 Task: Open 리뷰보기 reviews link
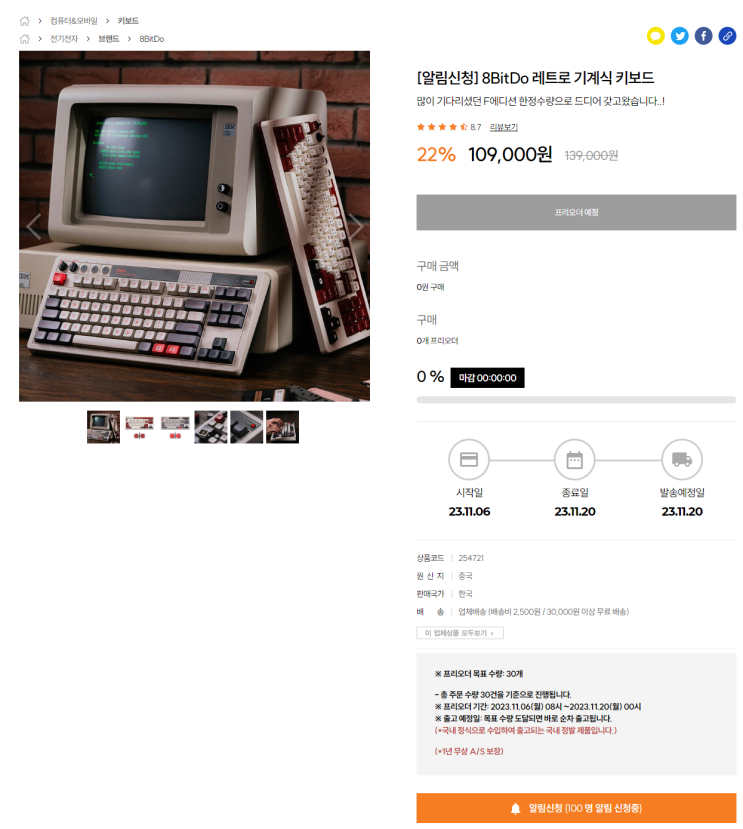[503, 127]
